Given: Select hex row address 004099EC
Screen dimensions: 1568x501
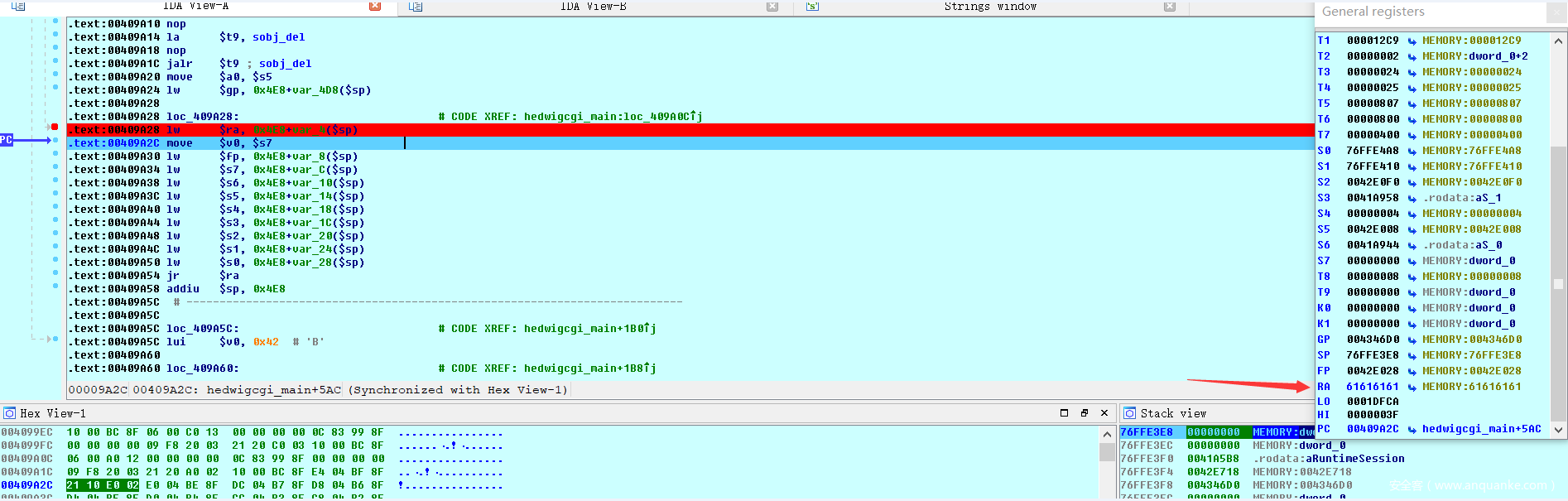Looking at the screenshot, I should click(26, 432).
